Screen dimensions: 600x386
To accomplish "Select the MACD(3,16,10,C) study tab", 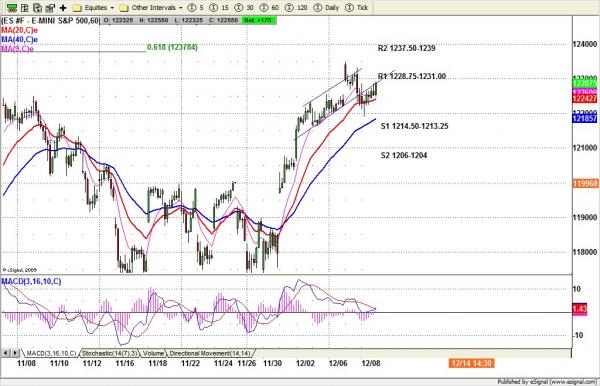I will click(51, 353).
